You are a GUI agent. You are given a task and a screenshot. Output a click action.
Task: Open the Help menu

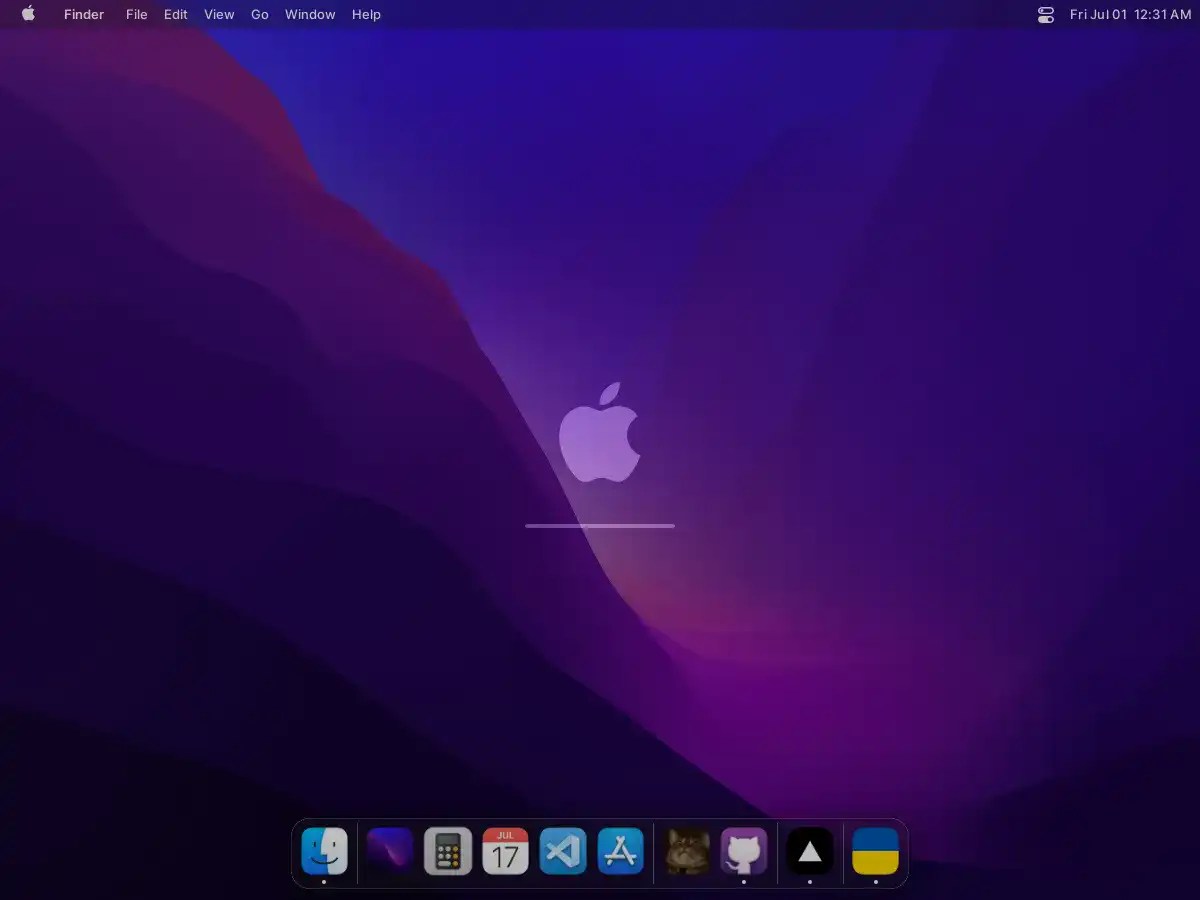(366, 14)
